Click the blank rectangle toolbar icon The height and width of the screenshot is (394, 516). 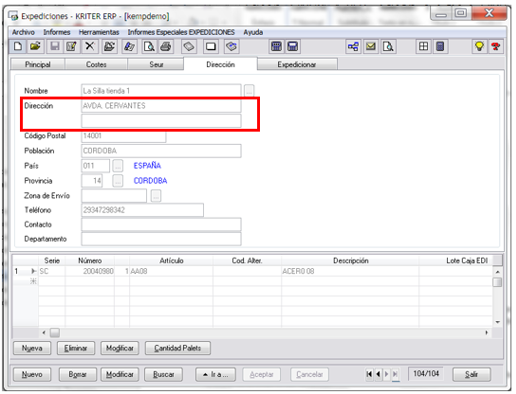point(211,46)
